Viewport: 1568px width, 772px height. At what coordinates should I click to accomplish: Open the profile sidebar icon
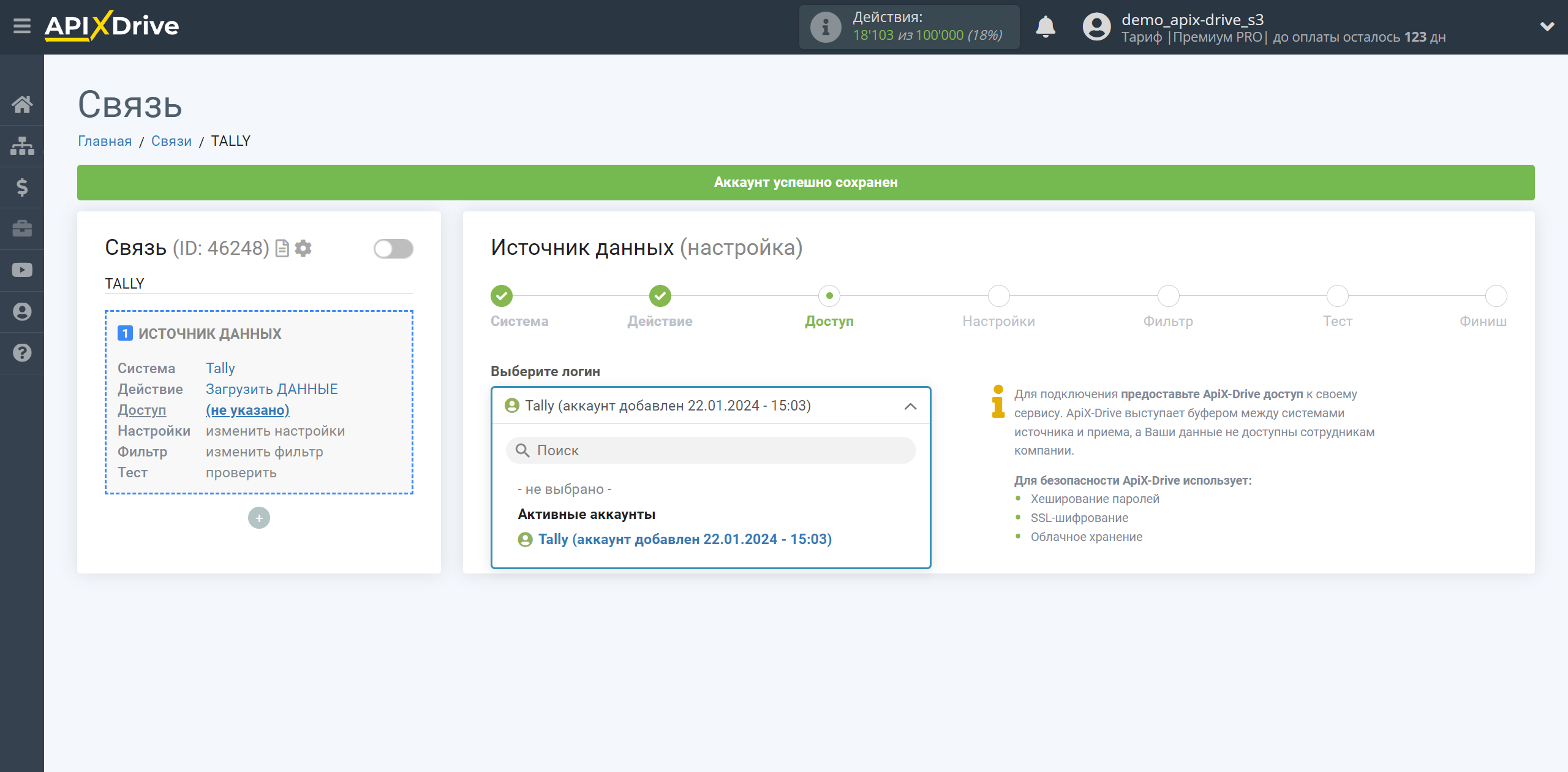point(22,311)
